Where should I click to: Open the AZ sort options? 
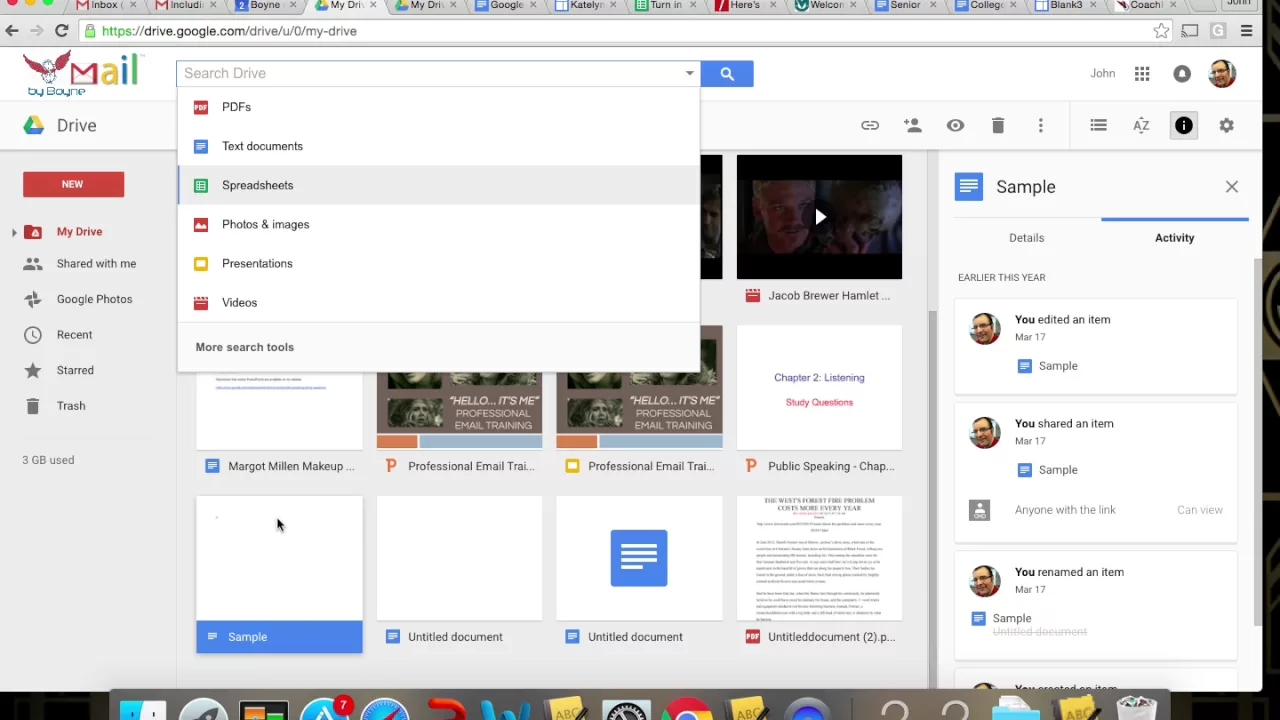pyautogui.click(x=1141, y=125)
